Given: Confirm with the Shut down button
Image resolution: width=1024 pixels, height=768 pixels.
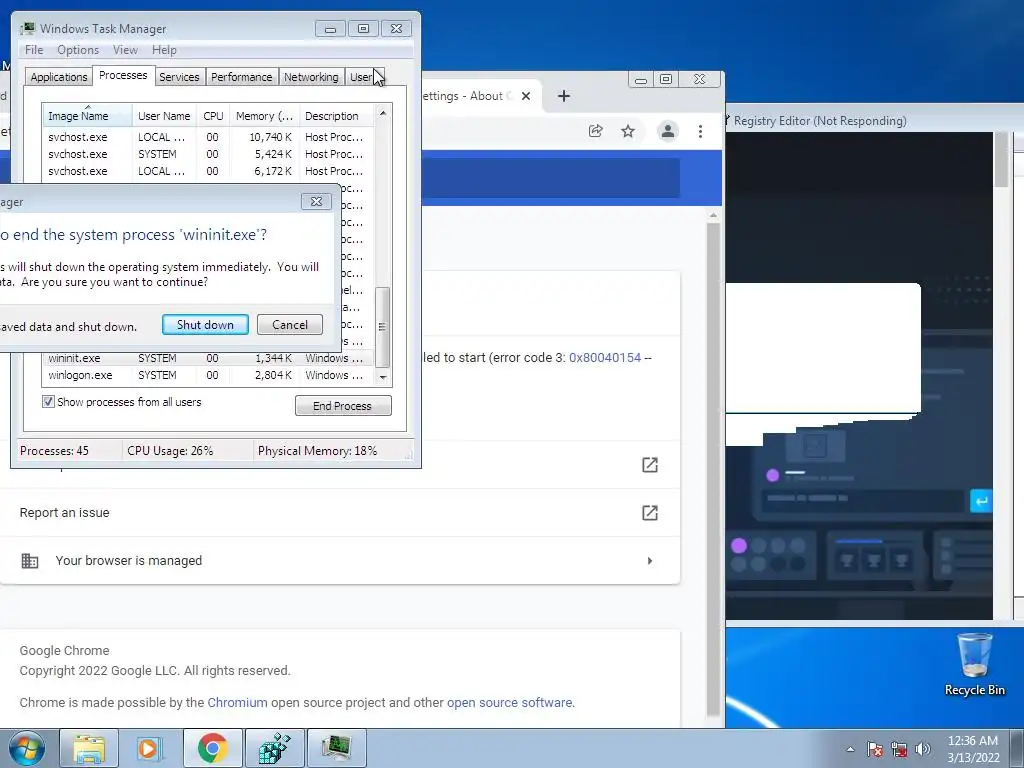Looking at the screenshot, I should tap(205, 325).
